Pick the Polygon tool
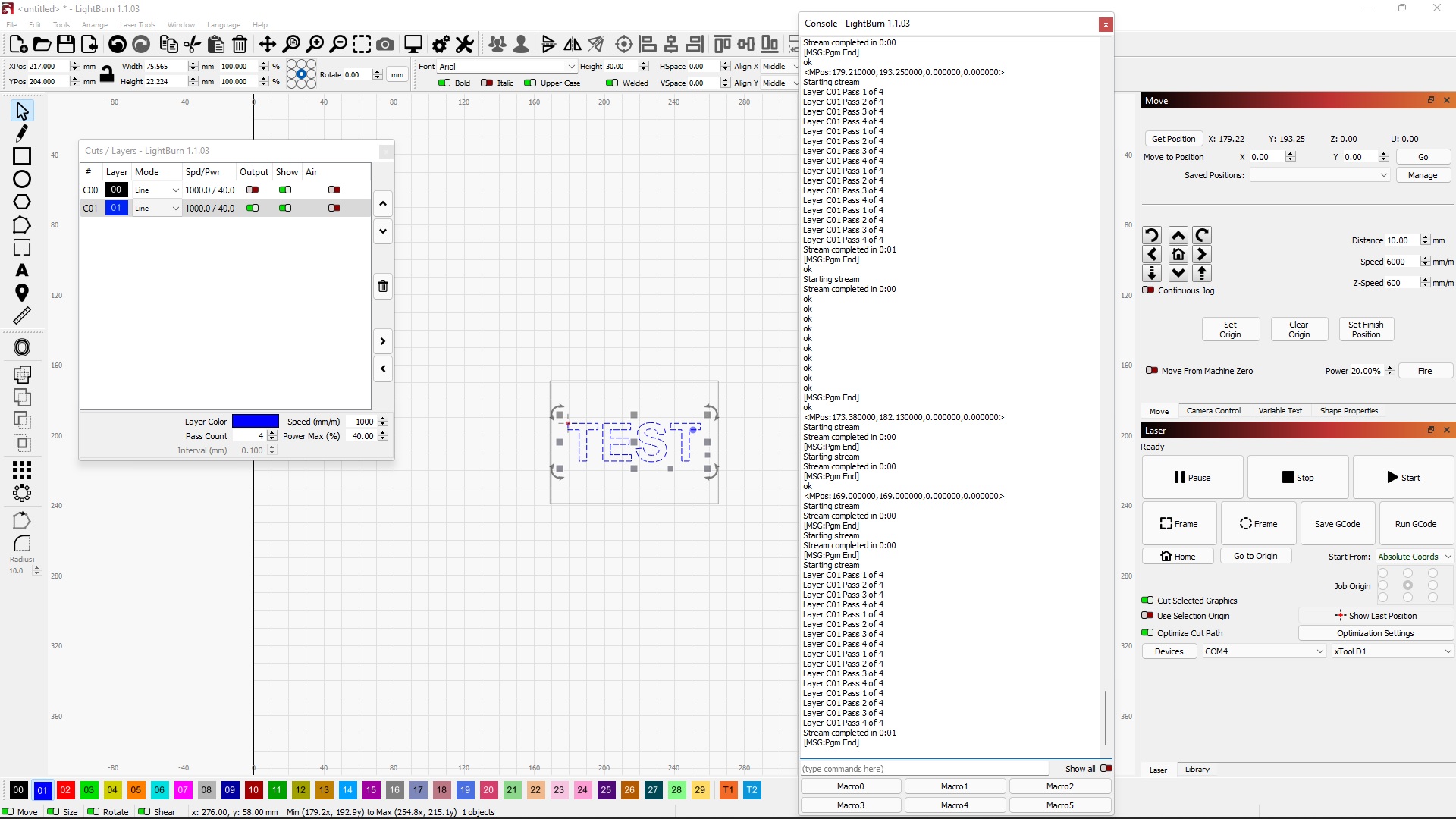The image size is (1456, 819). point(22,202)
